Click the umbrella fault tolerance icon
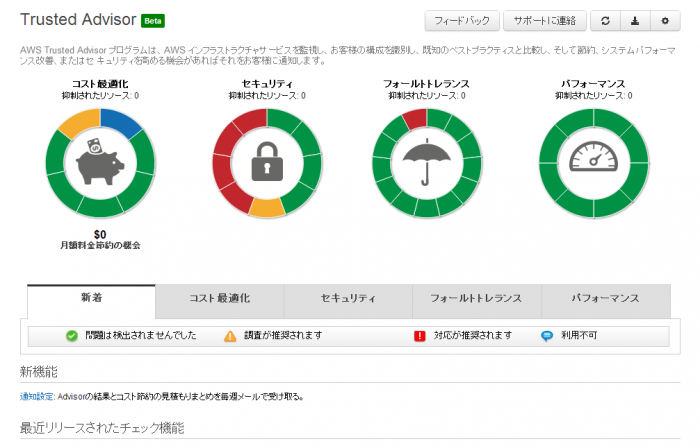The height and width of the screenshot is (446, 700). pos(427,162)
